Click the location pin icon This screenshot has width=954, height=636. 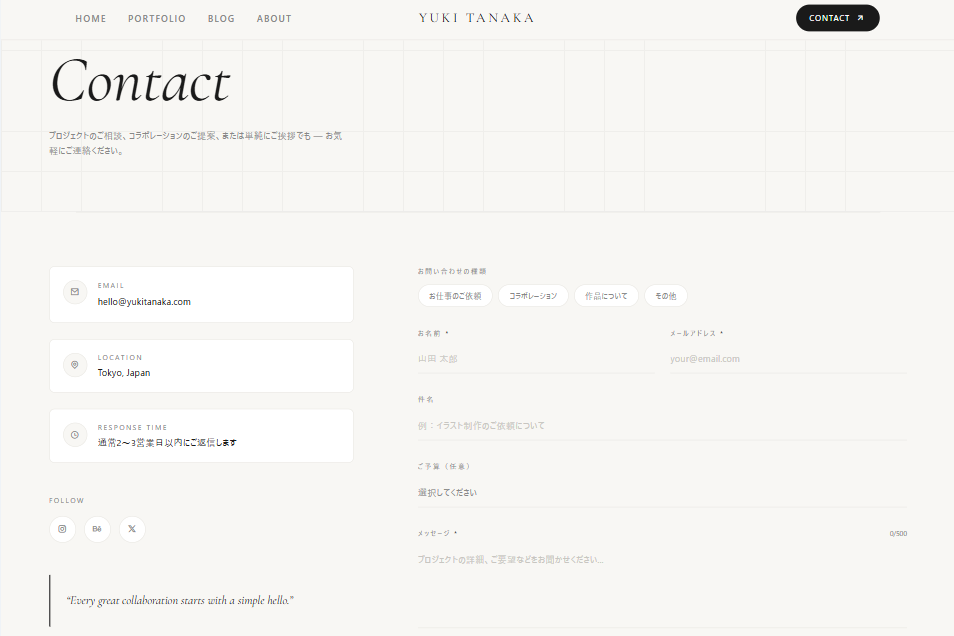pyautogui.click(x=75, y=365)
